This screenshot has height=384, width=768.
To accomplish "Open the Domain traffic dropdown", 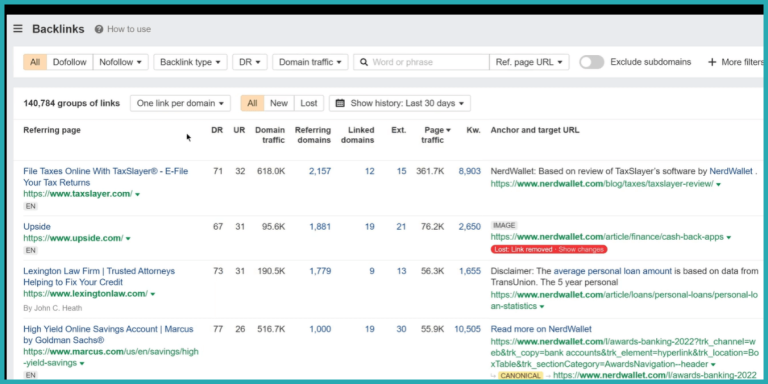I will (x=310, y=62).
